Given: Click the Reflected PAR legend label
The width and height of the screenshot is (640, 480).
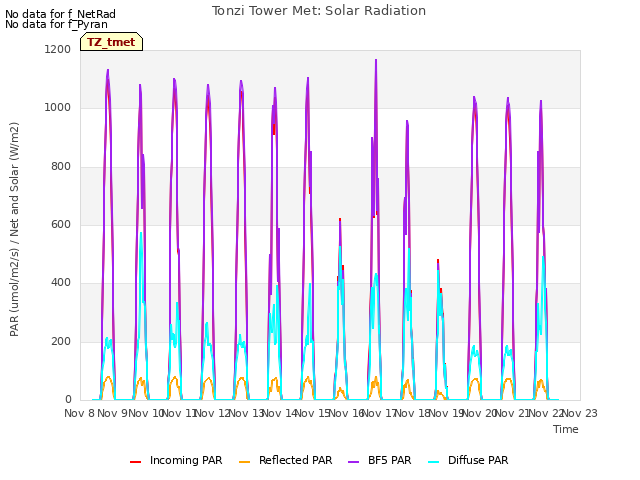Looking at the screenshot, I should [x=296, y=460].
